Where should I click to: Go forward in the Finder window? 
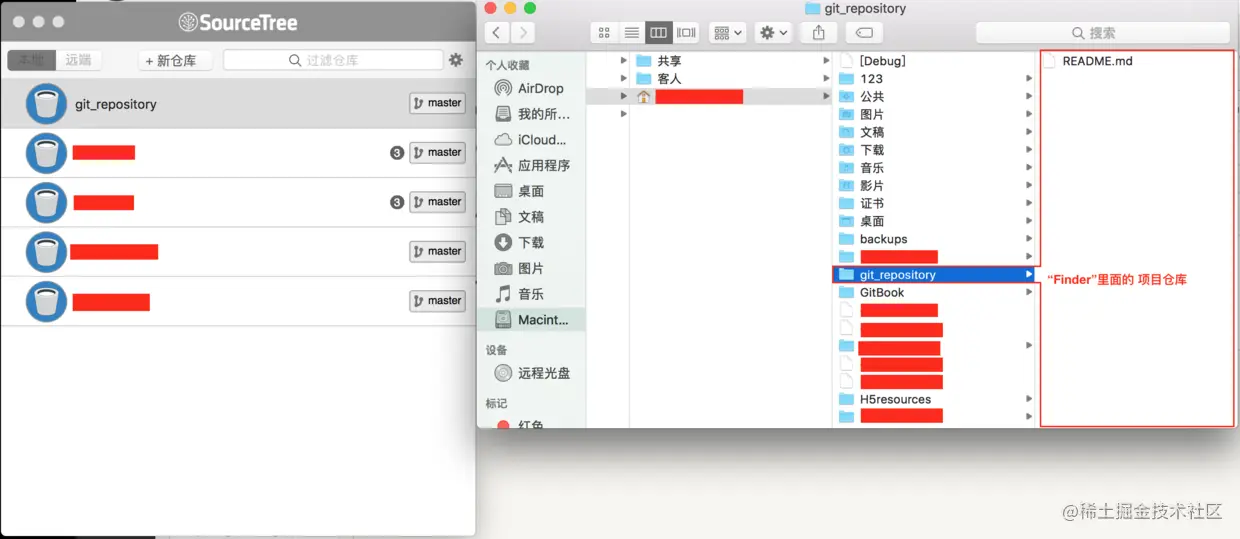[522, 33]
